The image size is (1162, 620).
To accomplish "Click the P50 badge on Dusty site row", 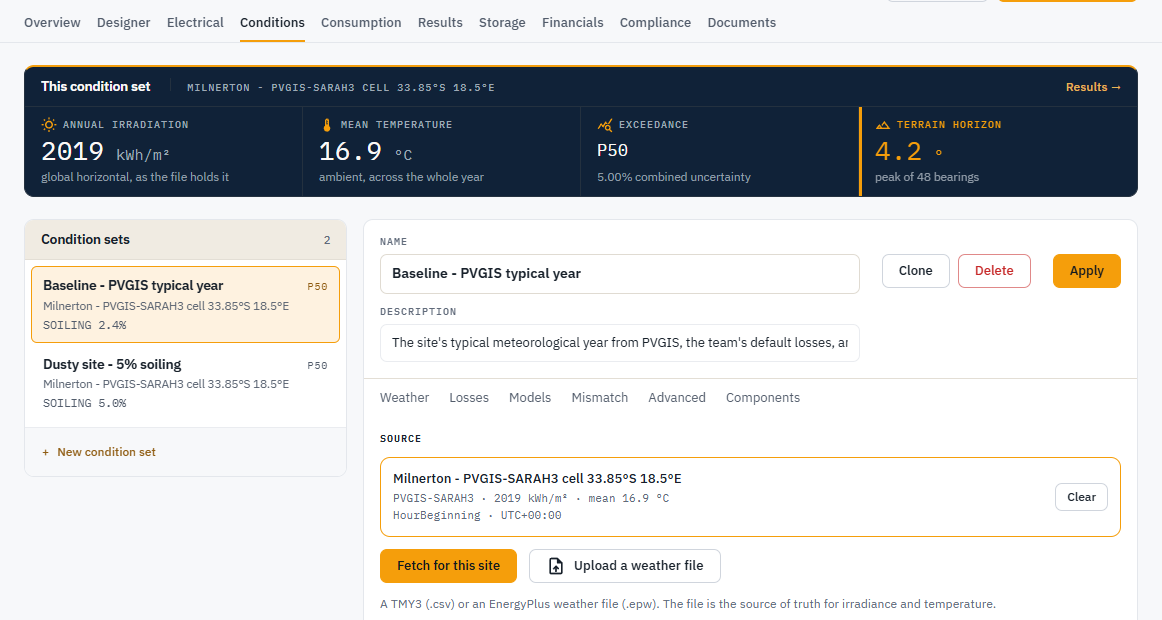I will coord(317,365).
